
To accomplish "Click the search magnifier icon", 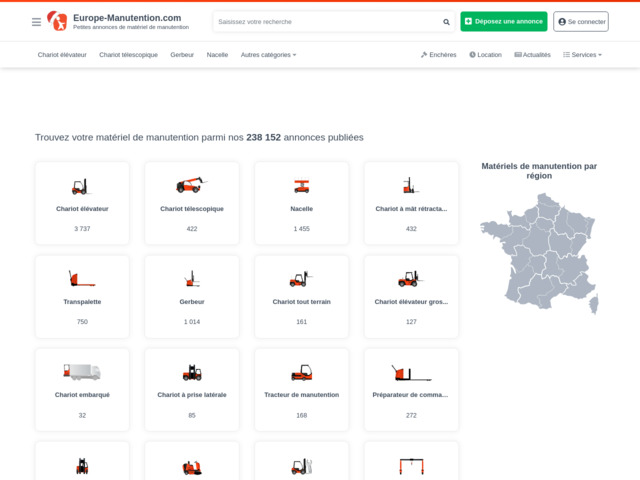I will [446, 21].
